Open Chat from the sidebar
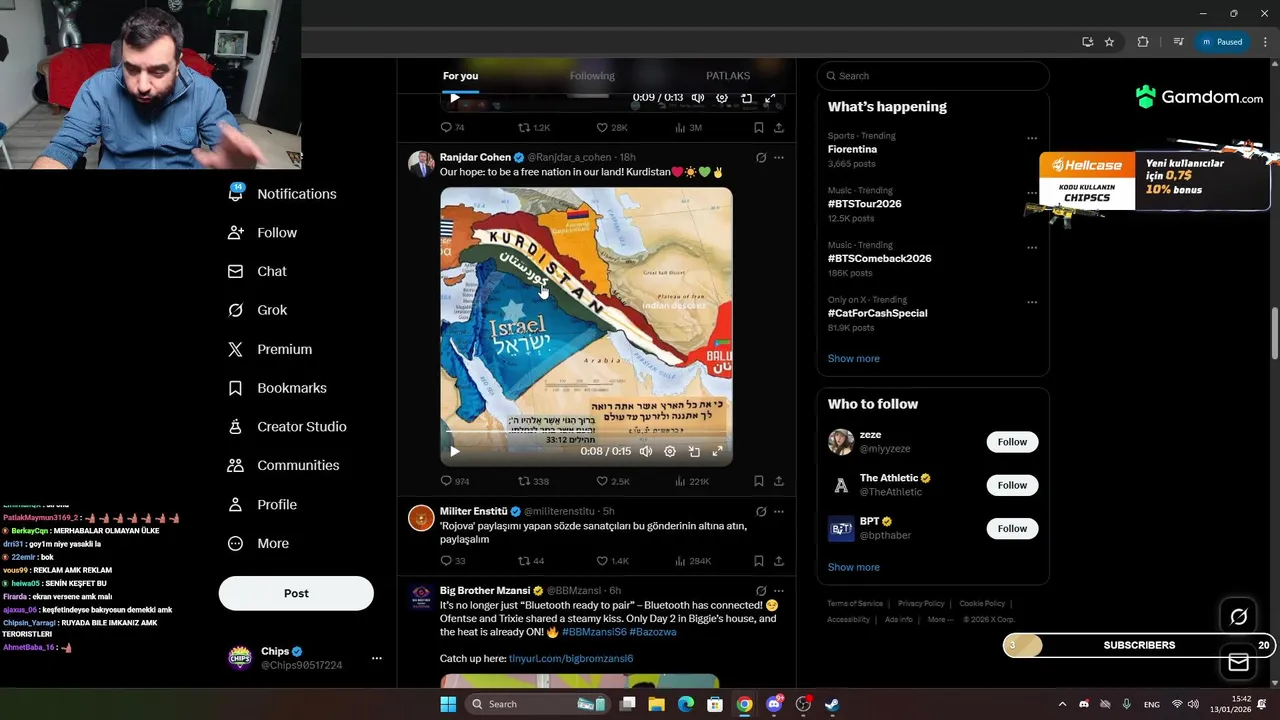The width and height of the screenshot is (1280, 720). (x=257, y=271)
